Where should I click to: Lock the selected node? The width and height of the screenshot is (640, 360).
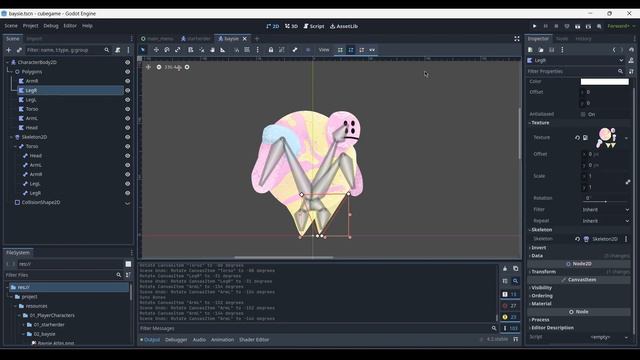[x=271, y=50]
